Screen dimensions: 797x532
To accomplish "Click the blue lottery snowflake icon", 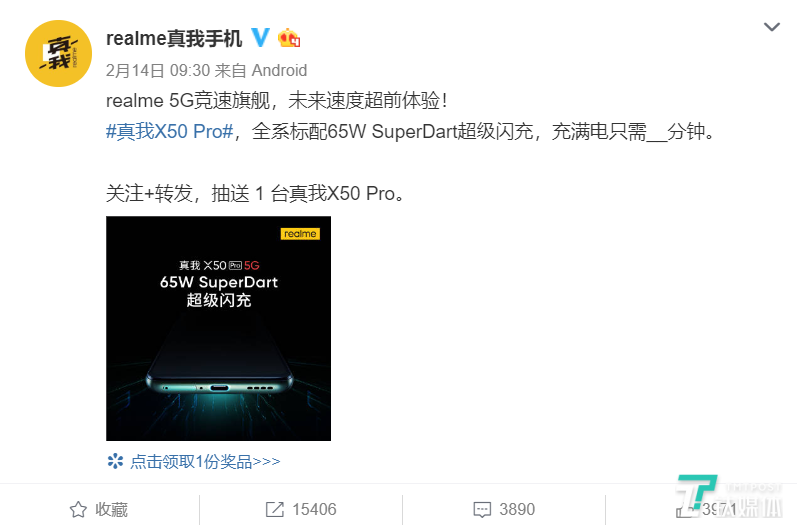I will pyautogui.click(x=115, y=461).
